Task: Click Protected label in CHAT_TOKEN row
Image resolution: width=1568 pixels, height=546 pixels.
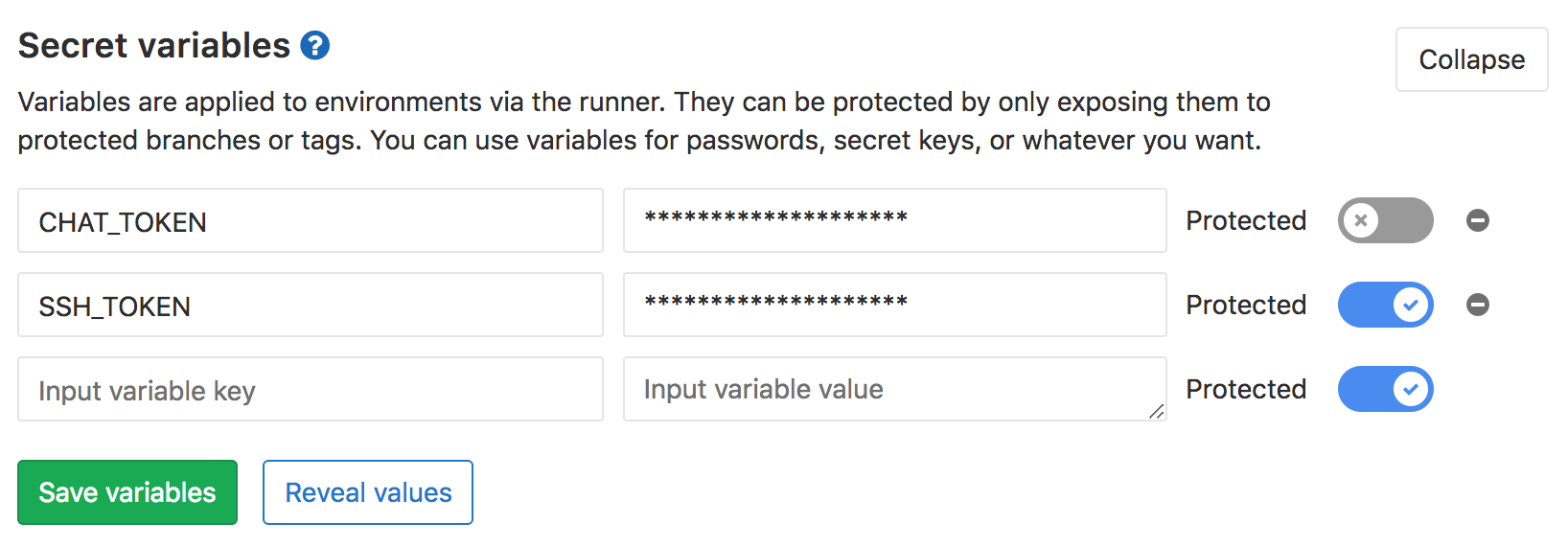Action: 1246,220
